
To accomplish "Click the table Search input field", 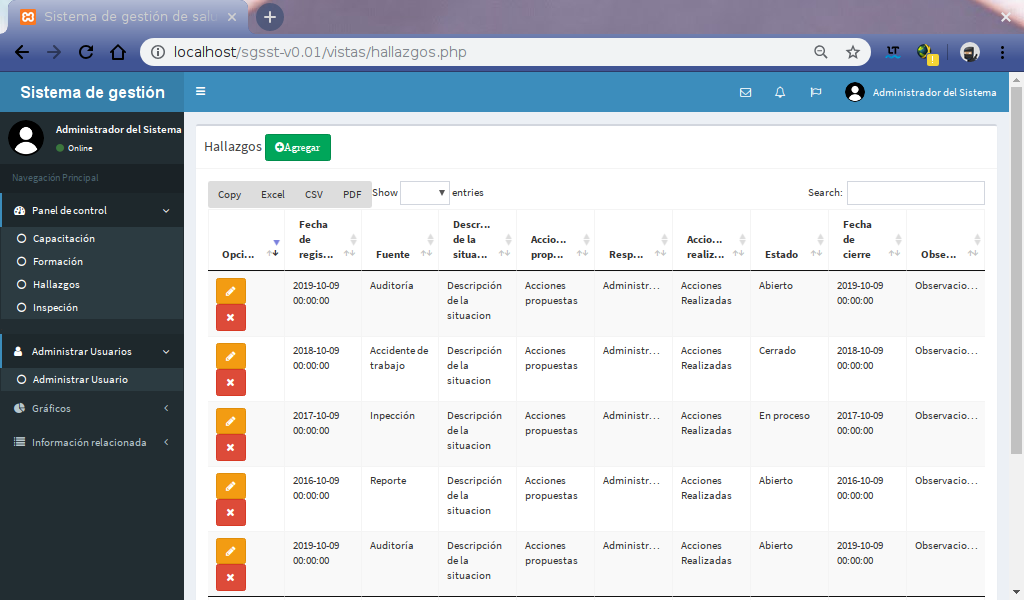I will pyautogui.click(x=915, y=193).
